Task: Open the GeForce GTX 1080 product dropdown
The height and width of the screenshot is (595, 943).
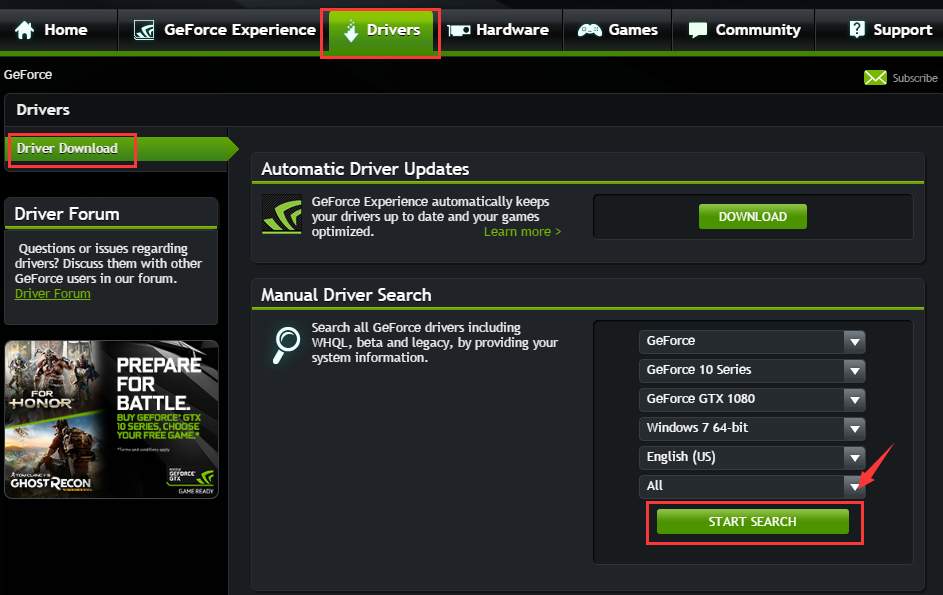Action: click(x=752, y=399)
